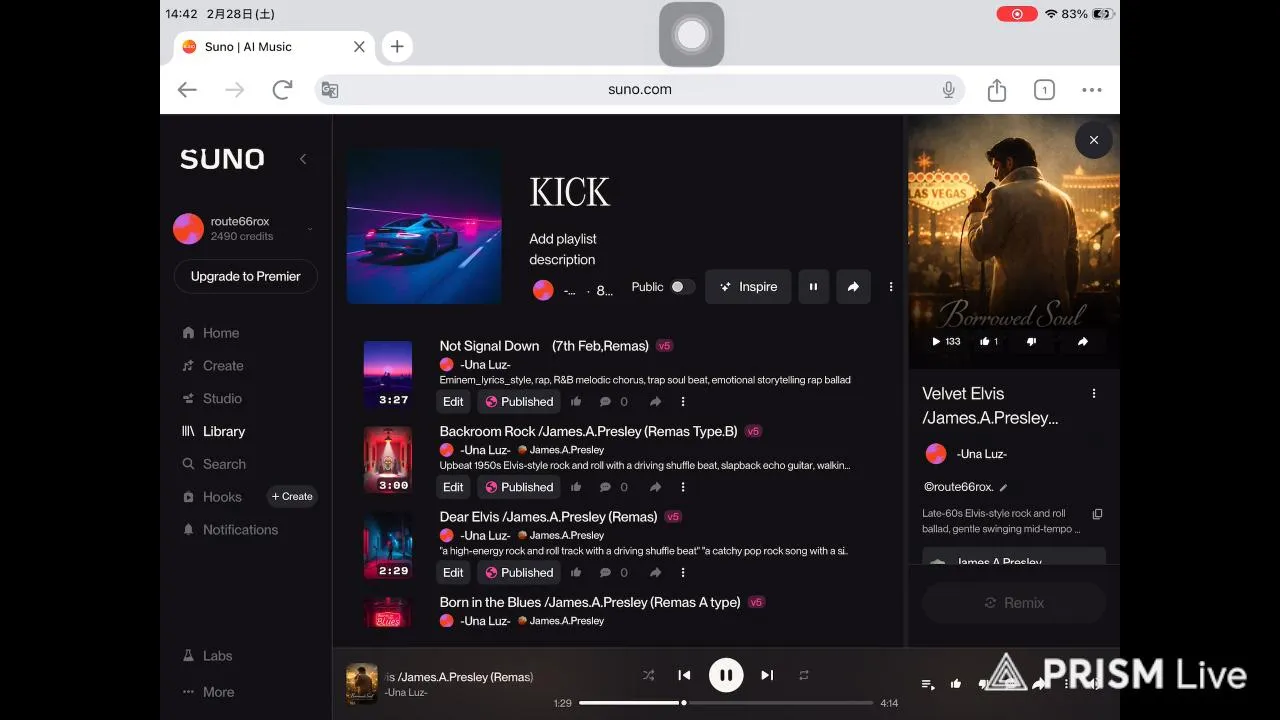This screenshot has width=1280, height=720.
Task: Click Published on Dear Elvis
Action: [x=518, y=573]
